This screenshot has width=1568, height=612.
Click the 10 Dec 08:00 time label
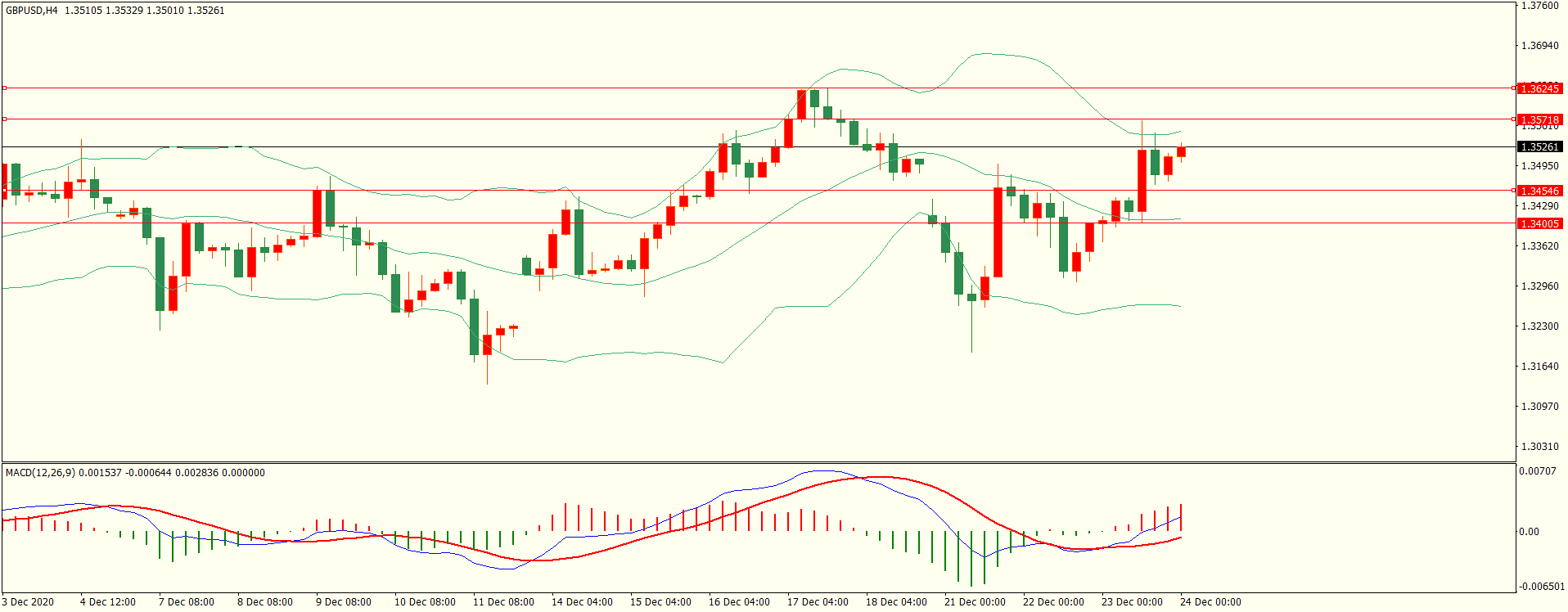(x=425, y=602)
